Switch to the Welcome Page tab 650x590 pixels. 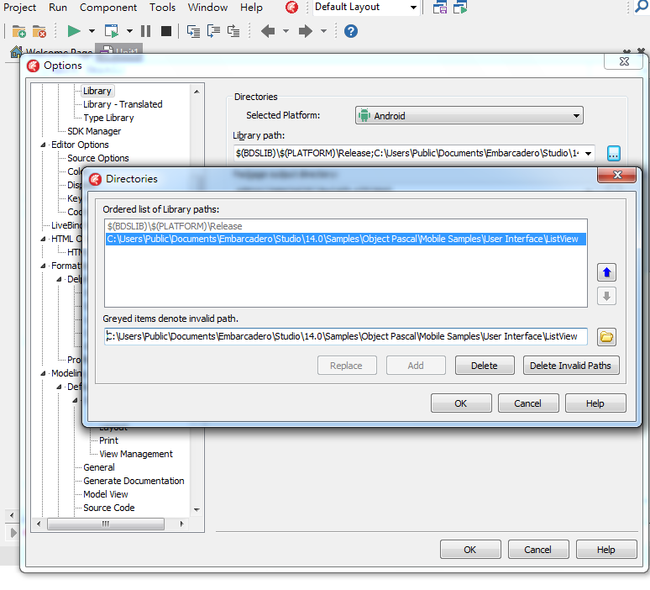[x=51, y=51]
